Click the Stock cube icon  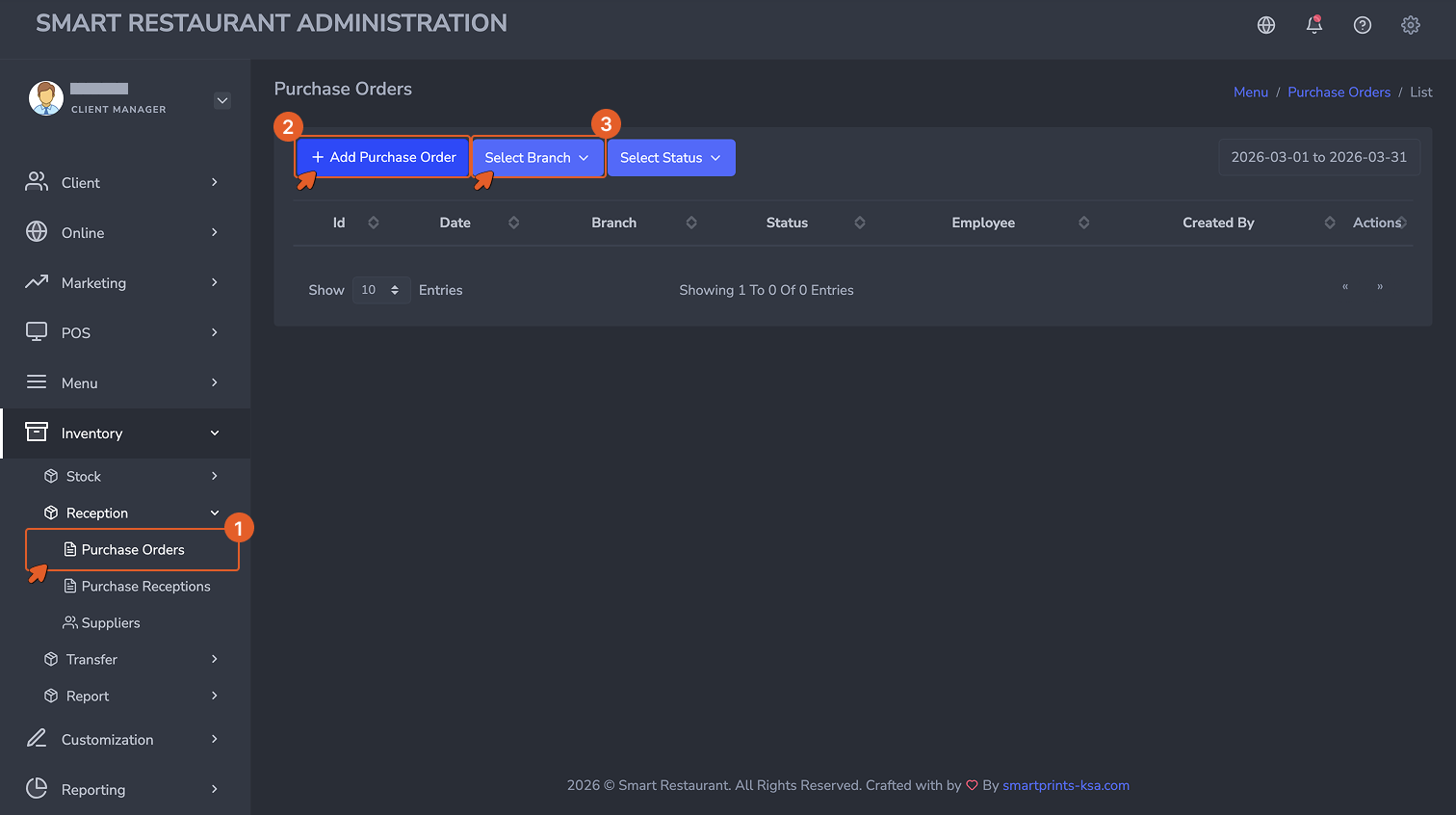(x=52, y=476)
